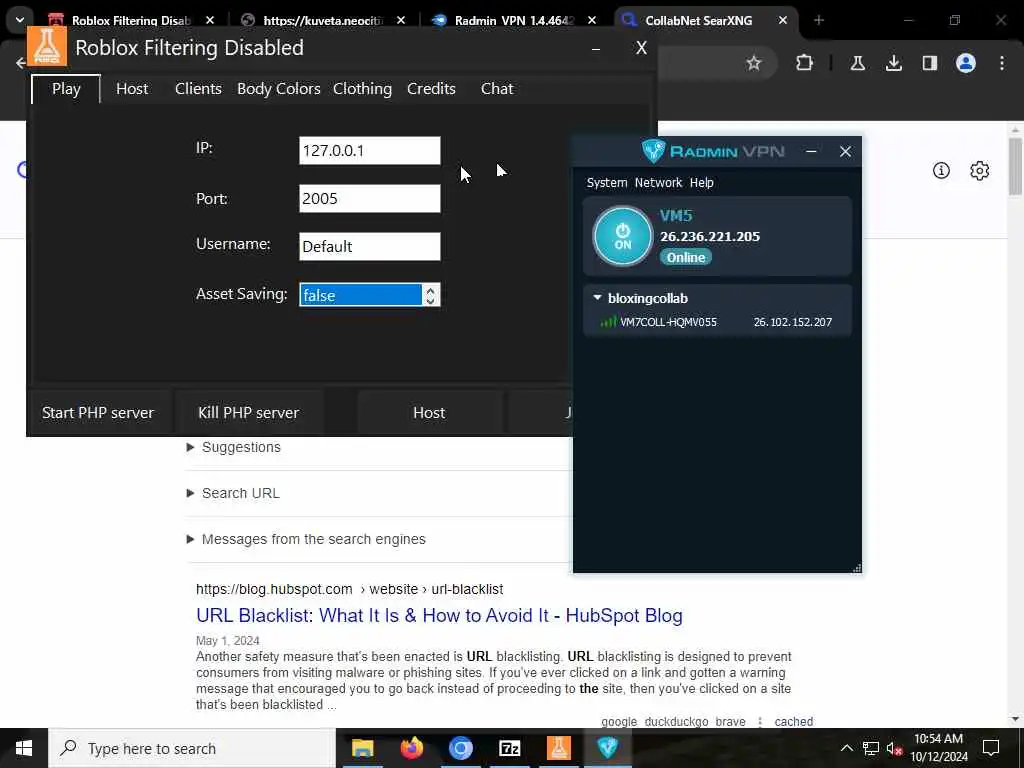Screen dimensions: 1024x768
Task: Click the Start PHP server button
Action: pyautogui.click(x=98, y=413)
